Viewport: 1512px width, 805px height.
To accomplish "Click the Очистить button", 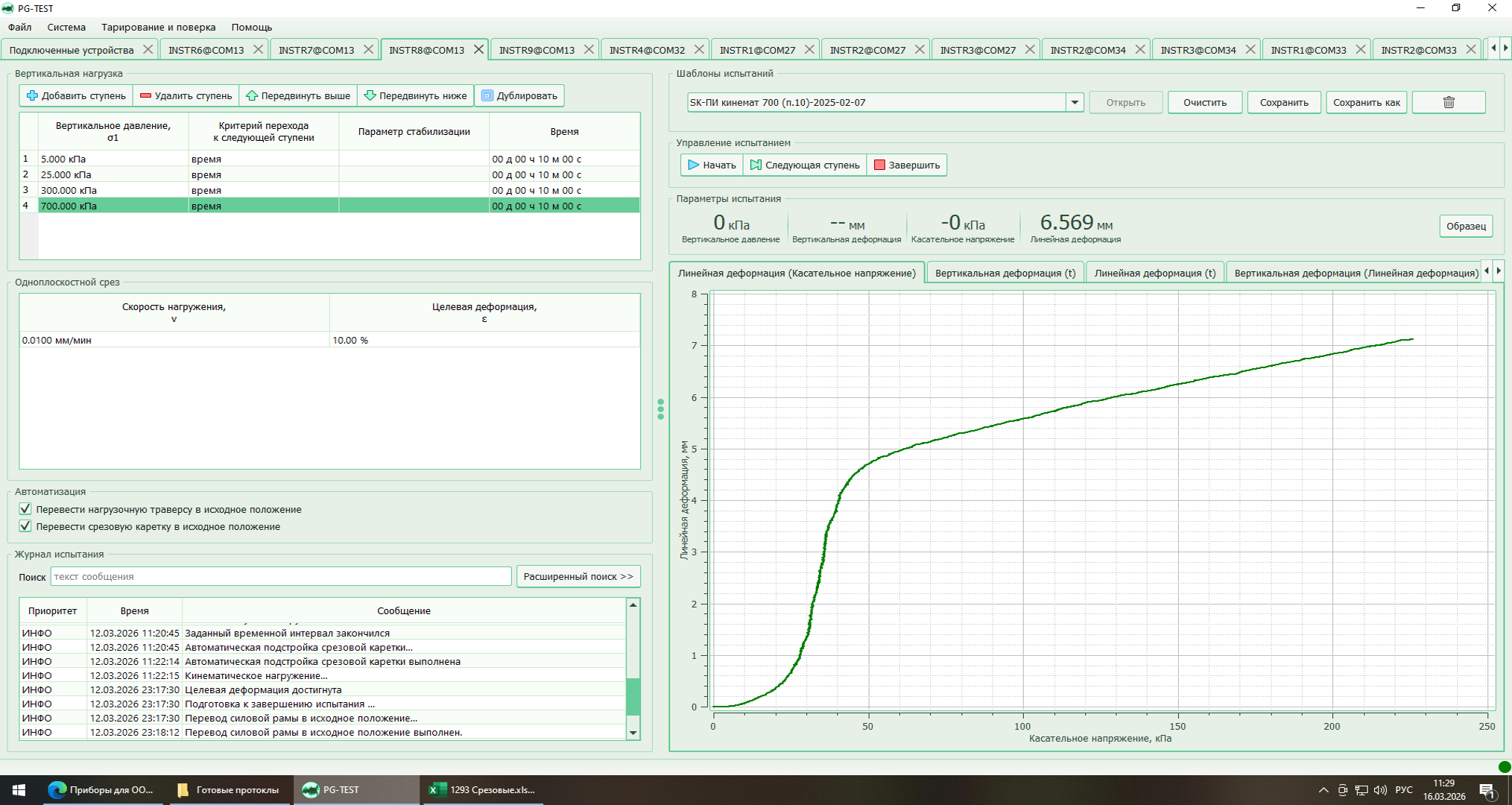I will (1205, 102).
